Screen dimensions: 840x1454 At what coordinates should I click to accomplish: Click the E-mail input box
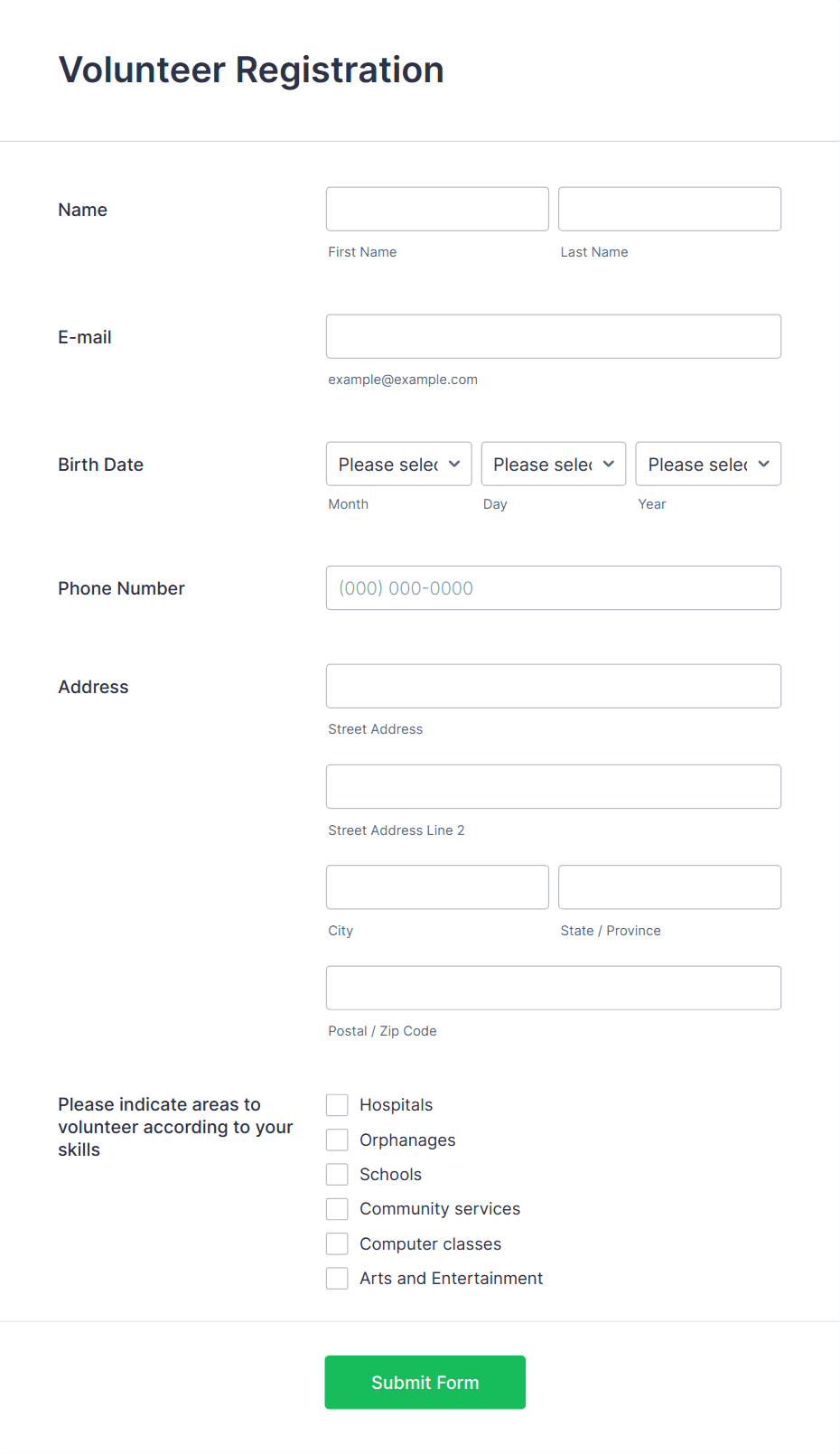(553, 336)
